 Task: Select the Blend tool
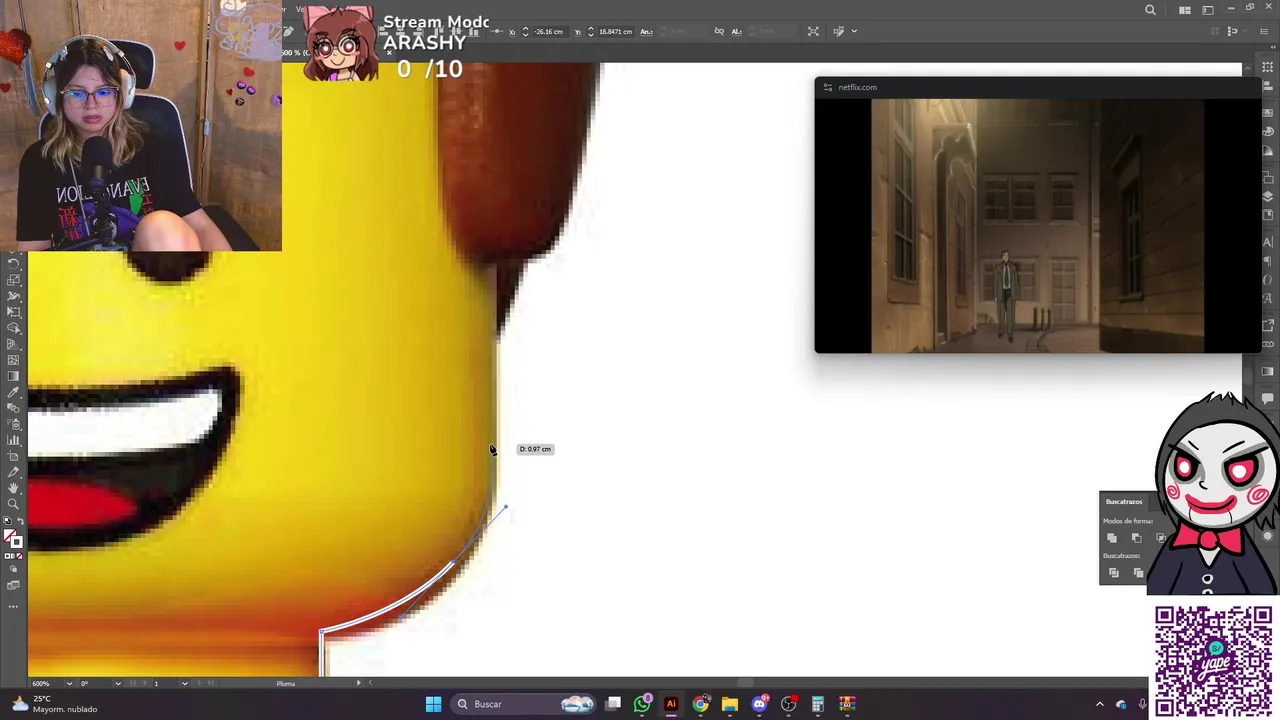click(13, 408)
